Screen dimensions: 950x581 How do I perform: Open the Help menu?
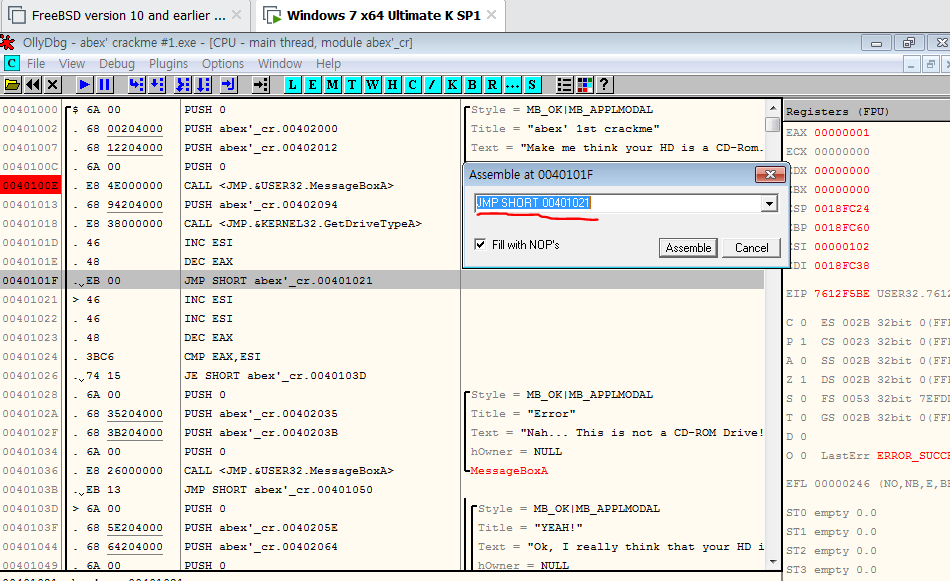click(x=328, y=64)
